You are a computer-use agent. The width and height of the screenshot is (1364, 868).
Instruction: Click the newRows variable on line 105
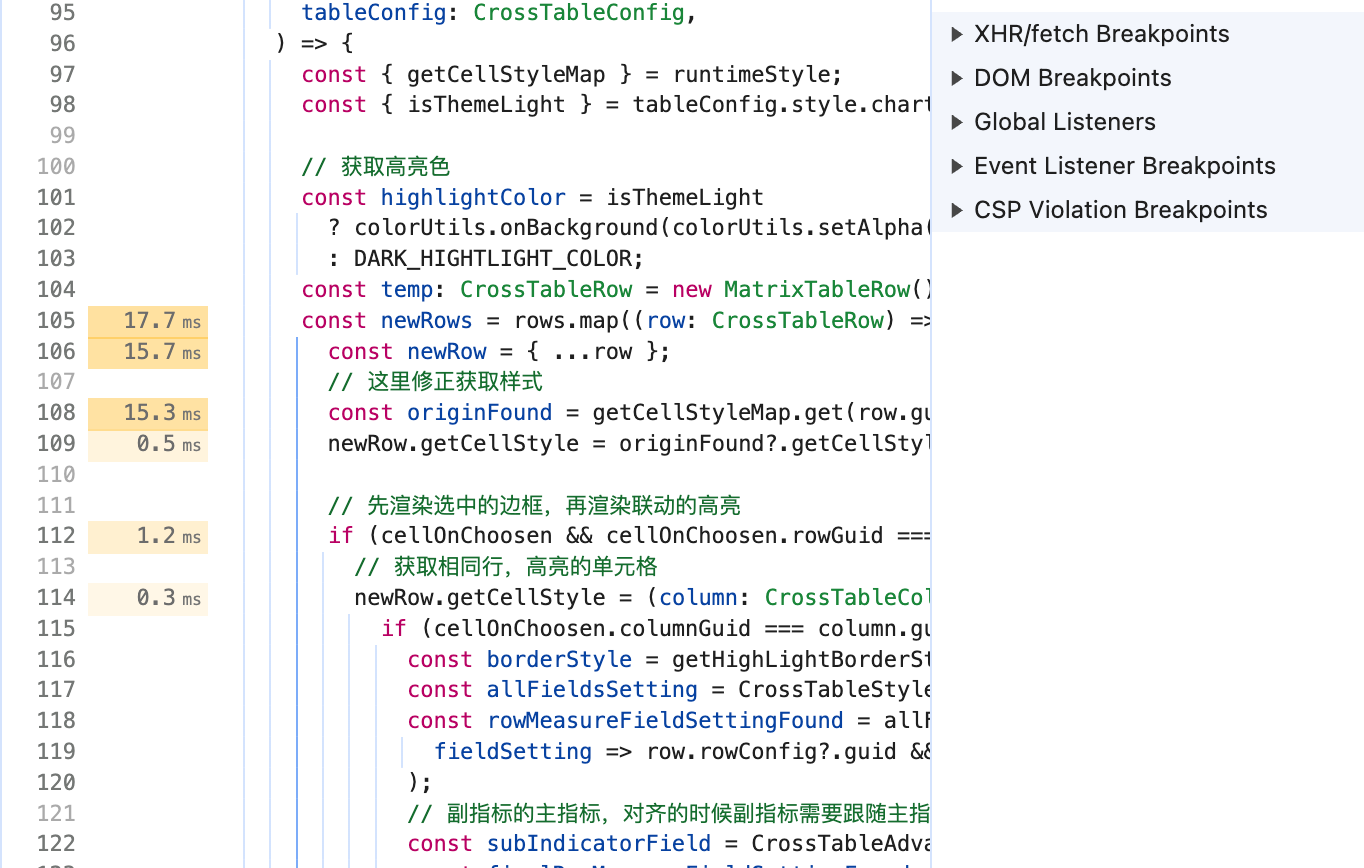(x=427, y=320)
